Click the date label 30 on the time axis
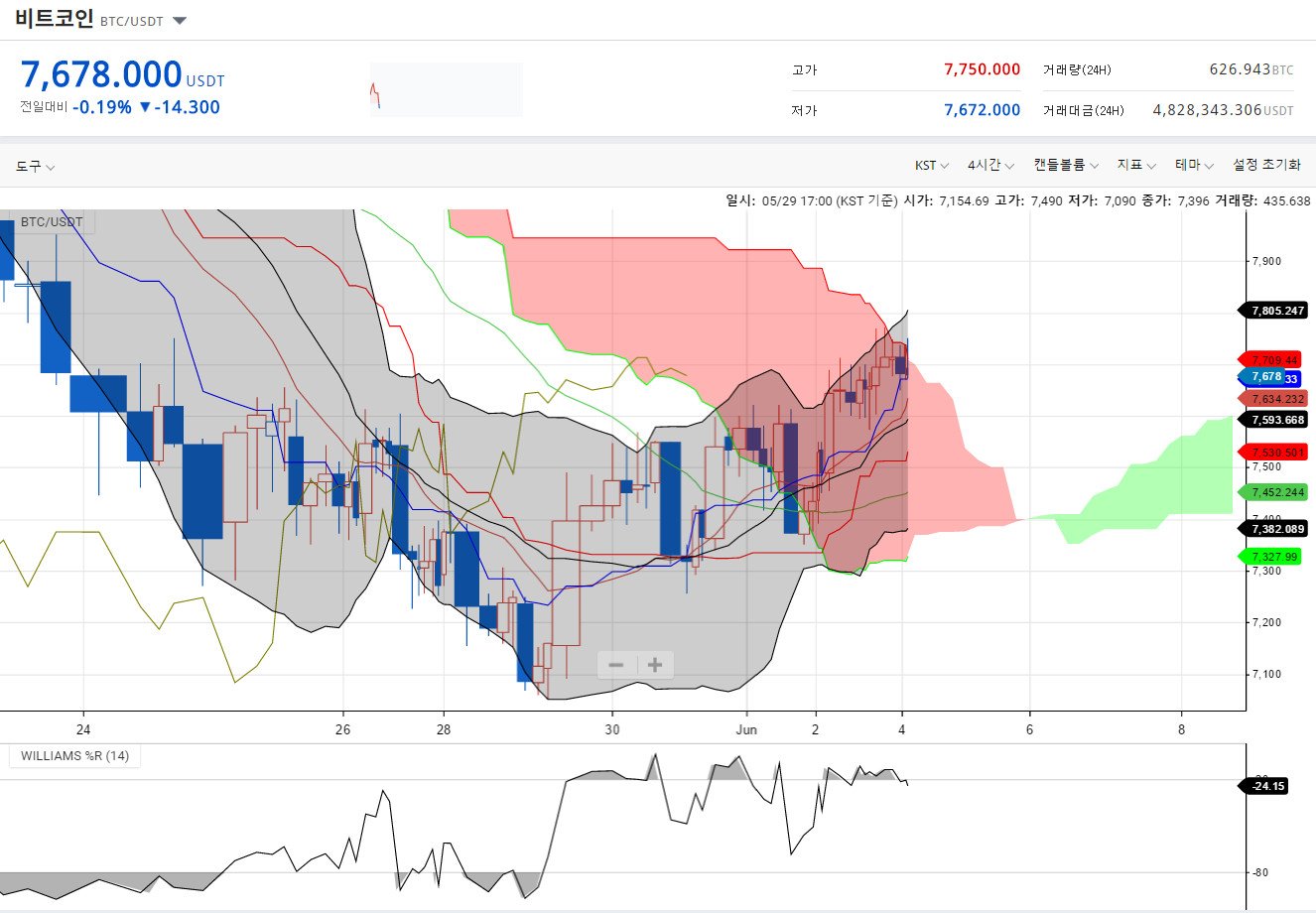The width and height of the screenshot is (1316, 913). click(612, 729)
